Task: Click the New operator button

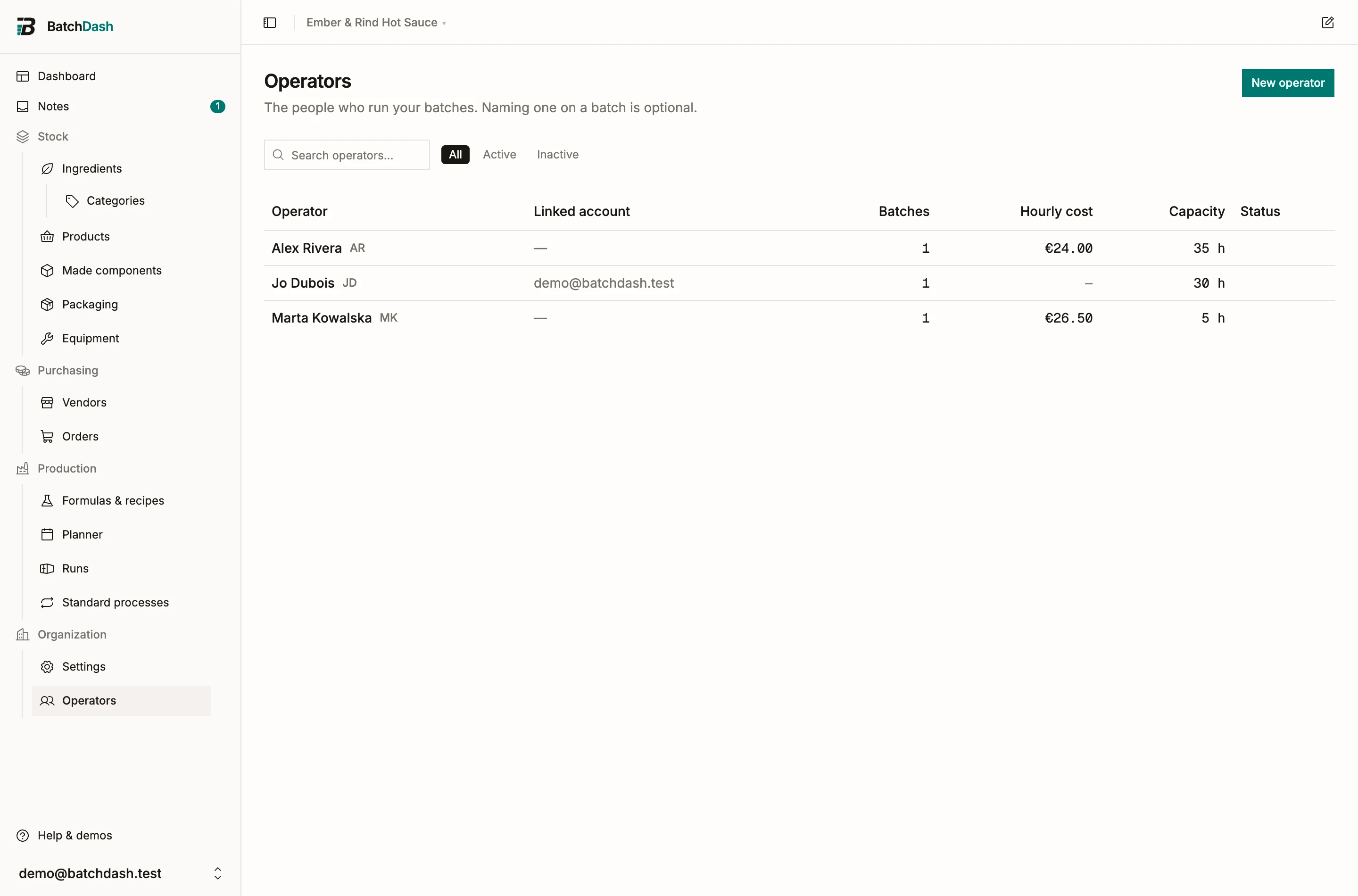Action: [1288, 83]
